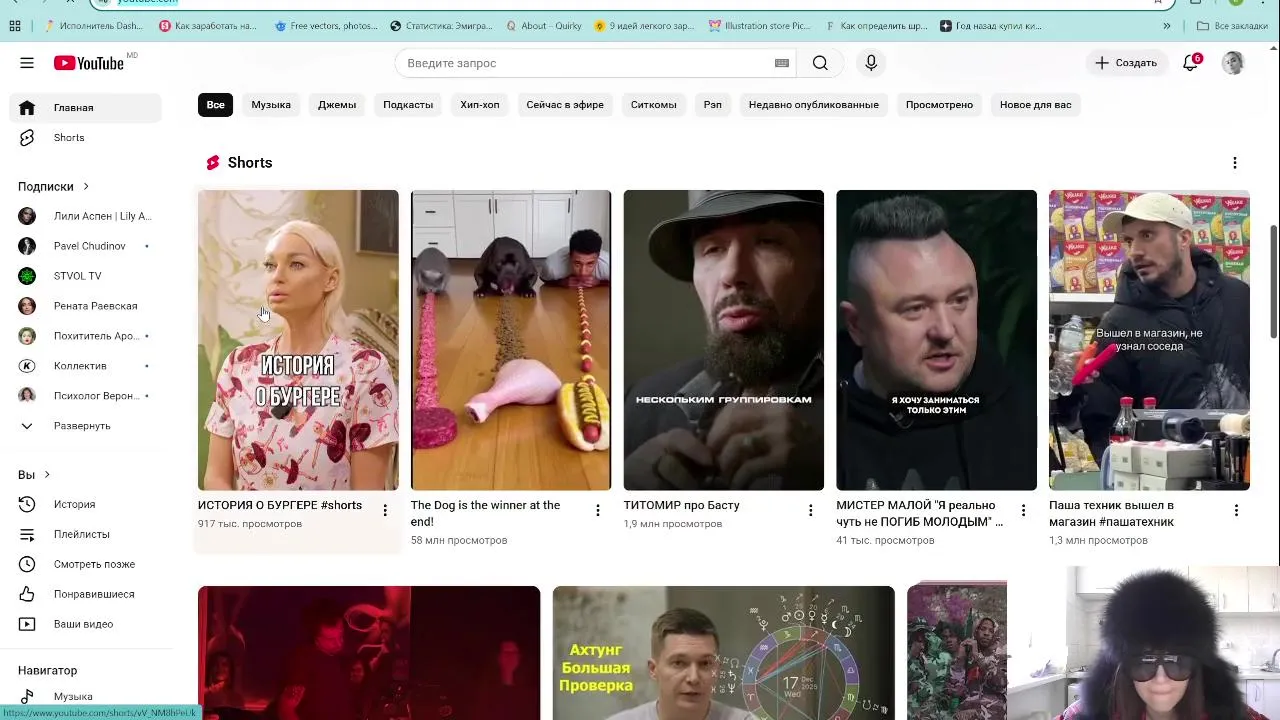Open Смотреть позже list
This screenshot has width=1280, height=720.
[86, 565]
